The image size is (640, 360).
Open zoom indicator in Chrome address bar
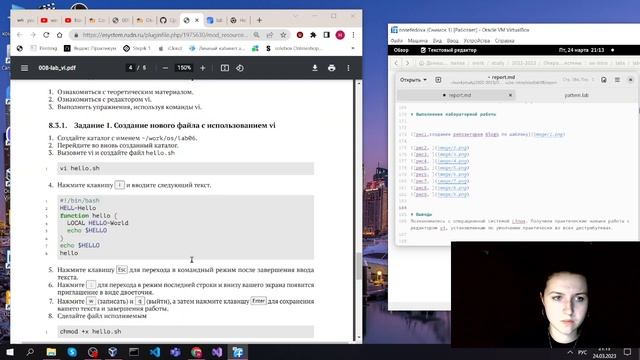click(256, 35)
